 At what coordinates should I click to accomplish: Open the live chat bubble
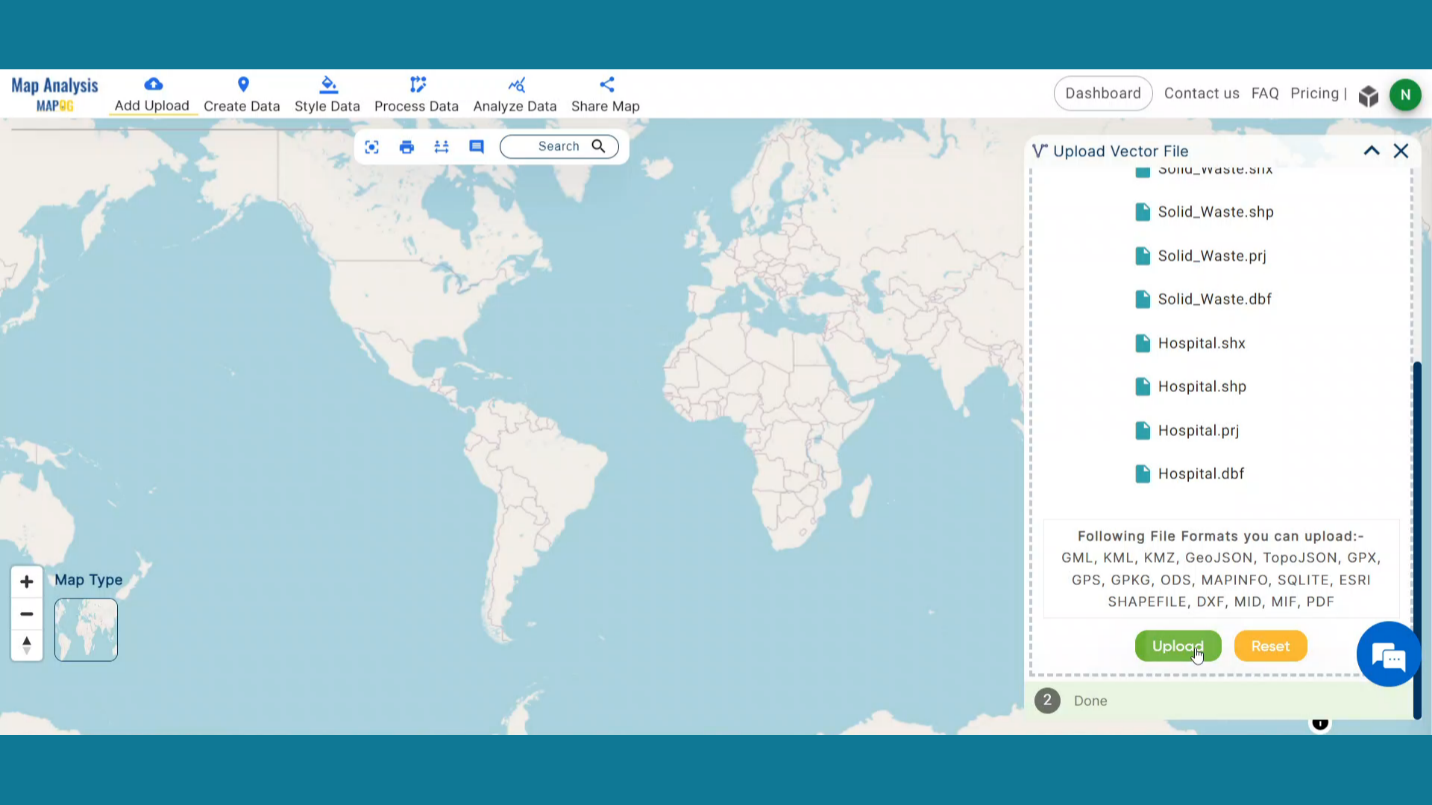(1389, 655)
